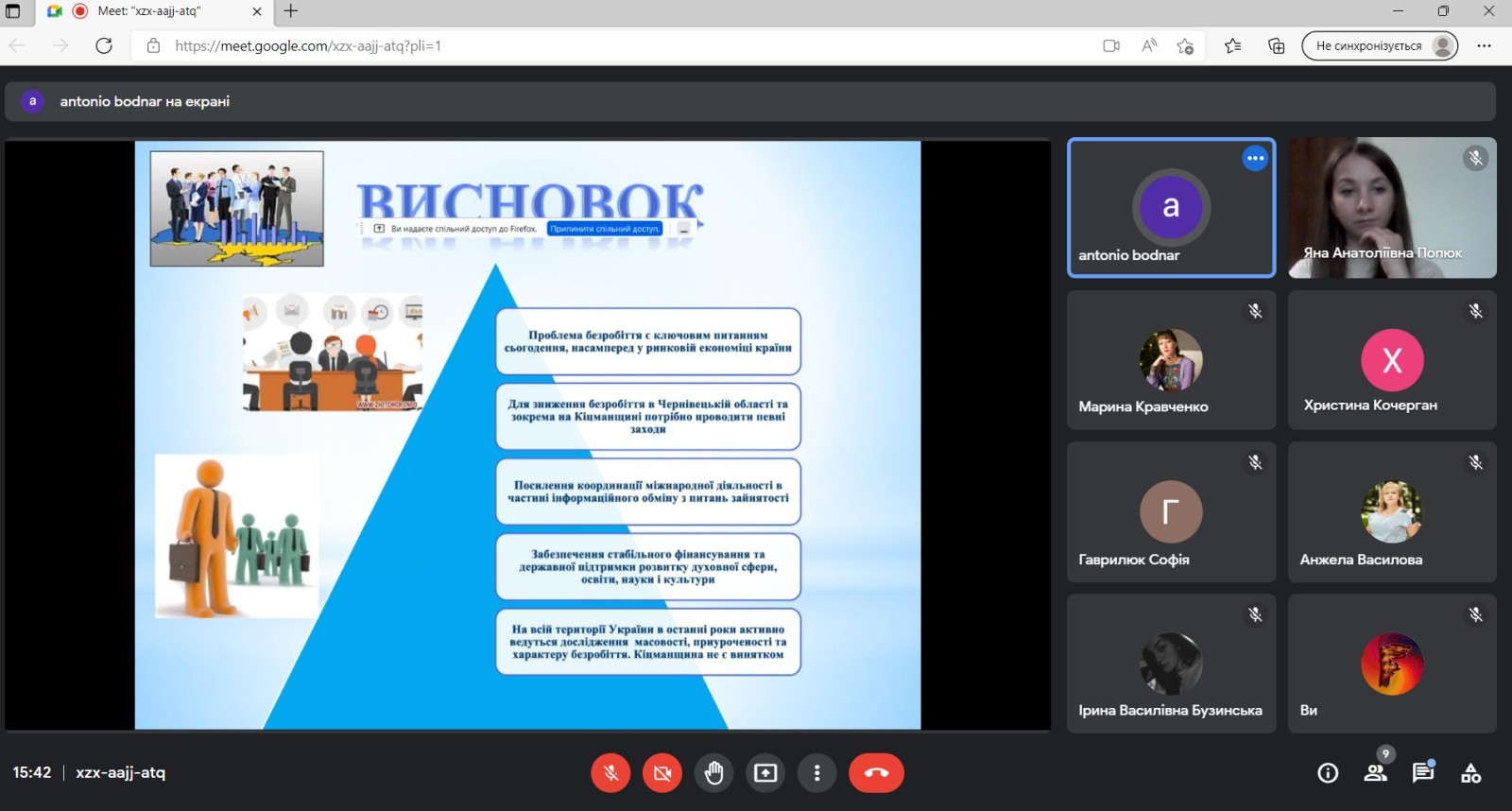Open meeting details info icon
Image resolution: width=1512 pixels, height=811 pixels.
click(1328, 773)
